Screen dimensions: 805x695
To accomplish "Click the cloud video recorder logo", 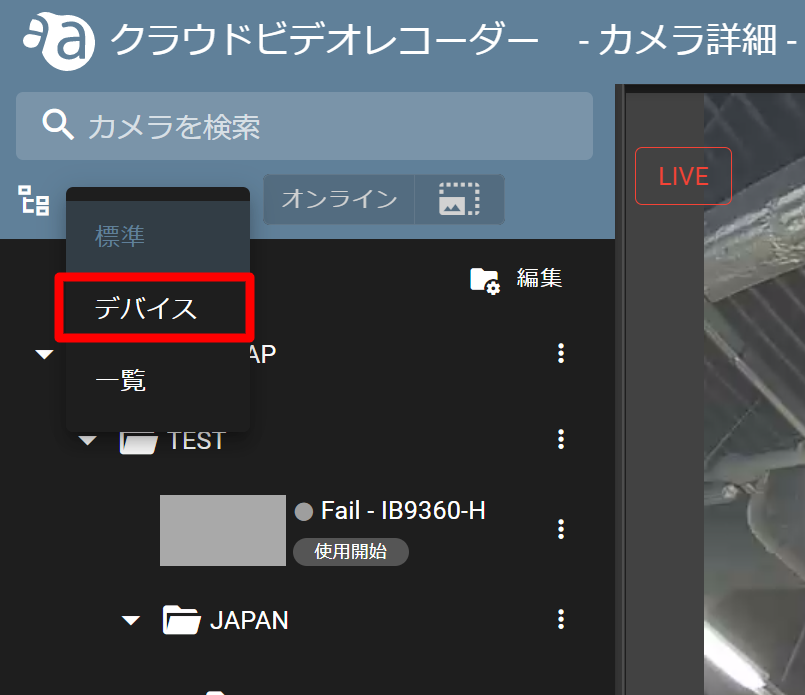I will click(x=59, y=40).
